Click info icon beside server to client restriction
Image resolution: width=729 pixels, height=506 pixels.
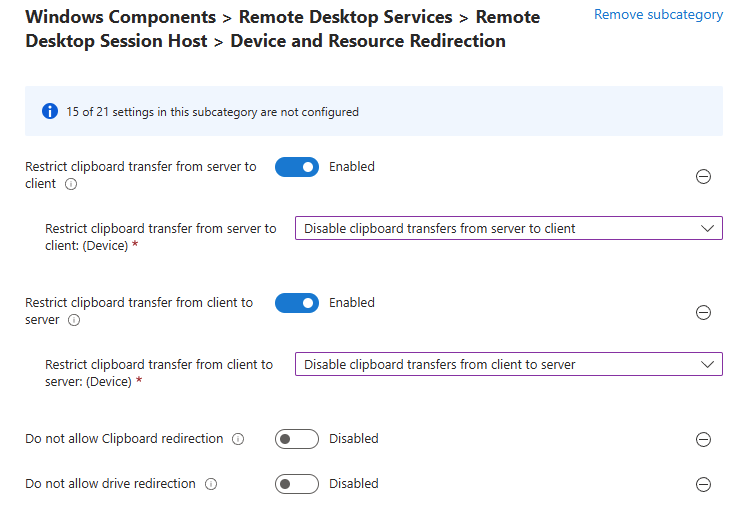point(70,185)
